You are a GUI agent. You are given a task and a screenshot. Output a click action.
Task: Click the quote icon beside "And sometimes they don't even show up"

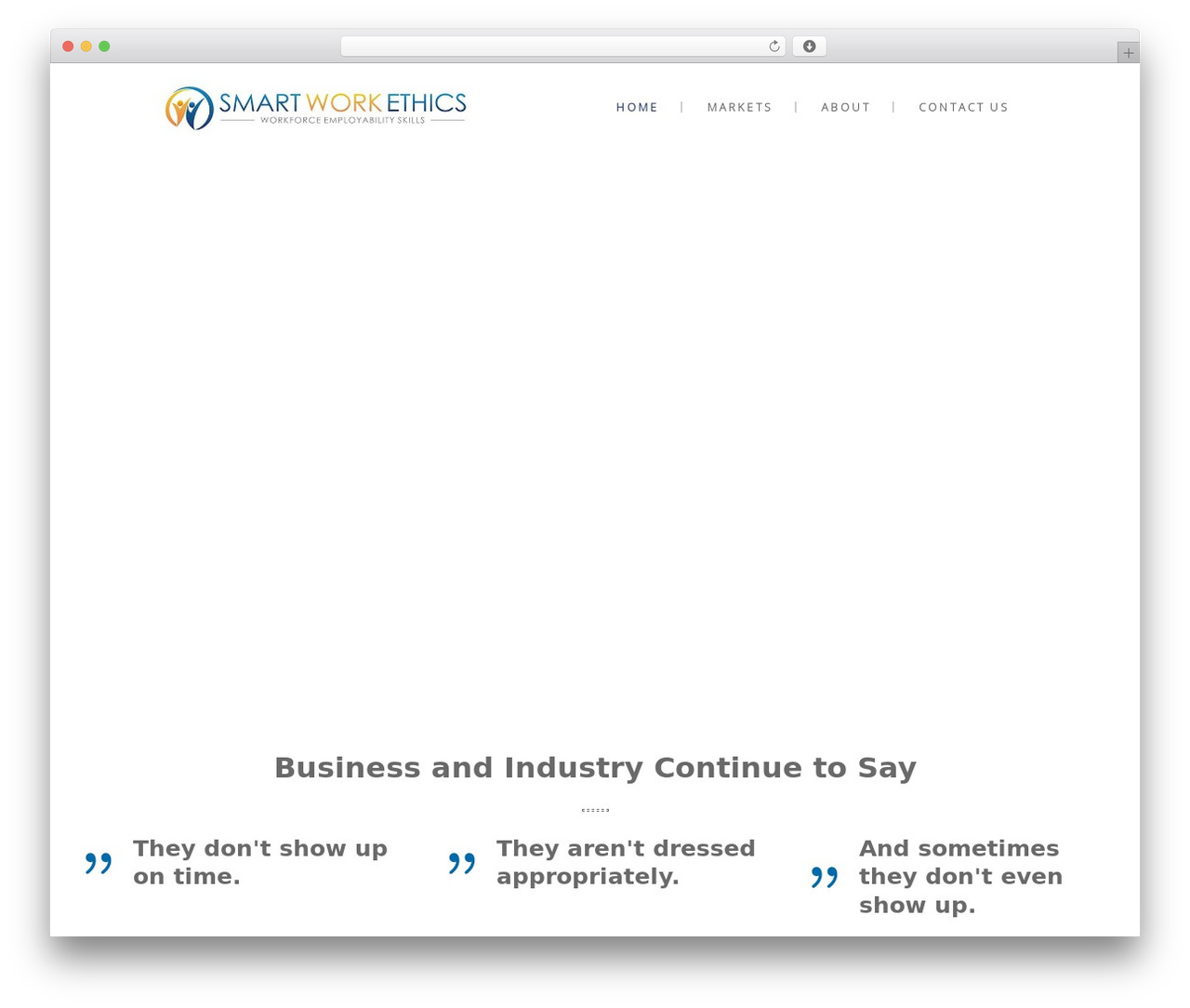pos(825,877)
